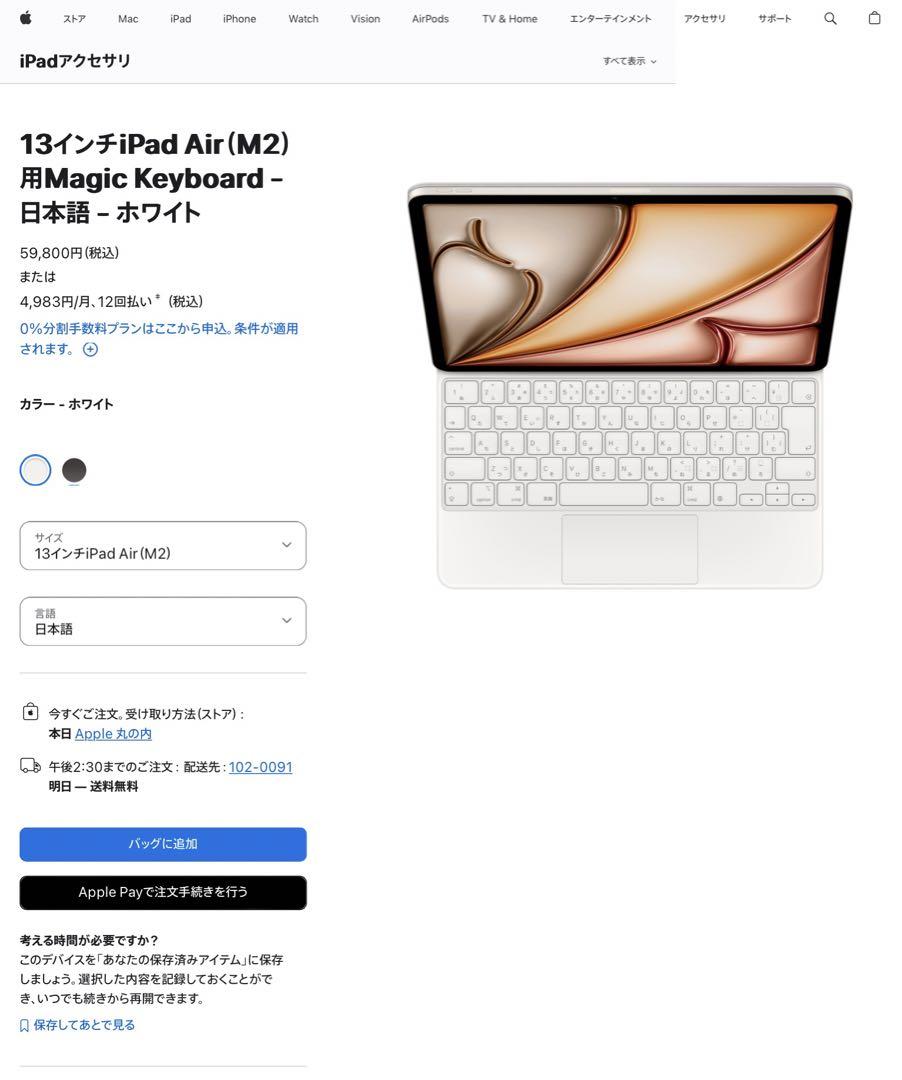Open the 言語 dropdown
This screenshot has height=1080, width=902.
(163, 621)
